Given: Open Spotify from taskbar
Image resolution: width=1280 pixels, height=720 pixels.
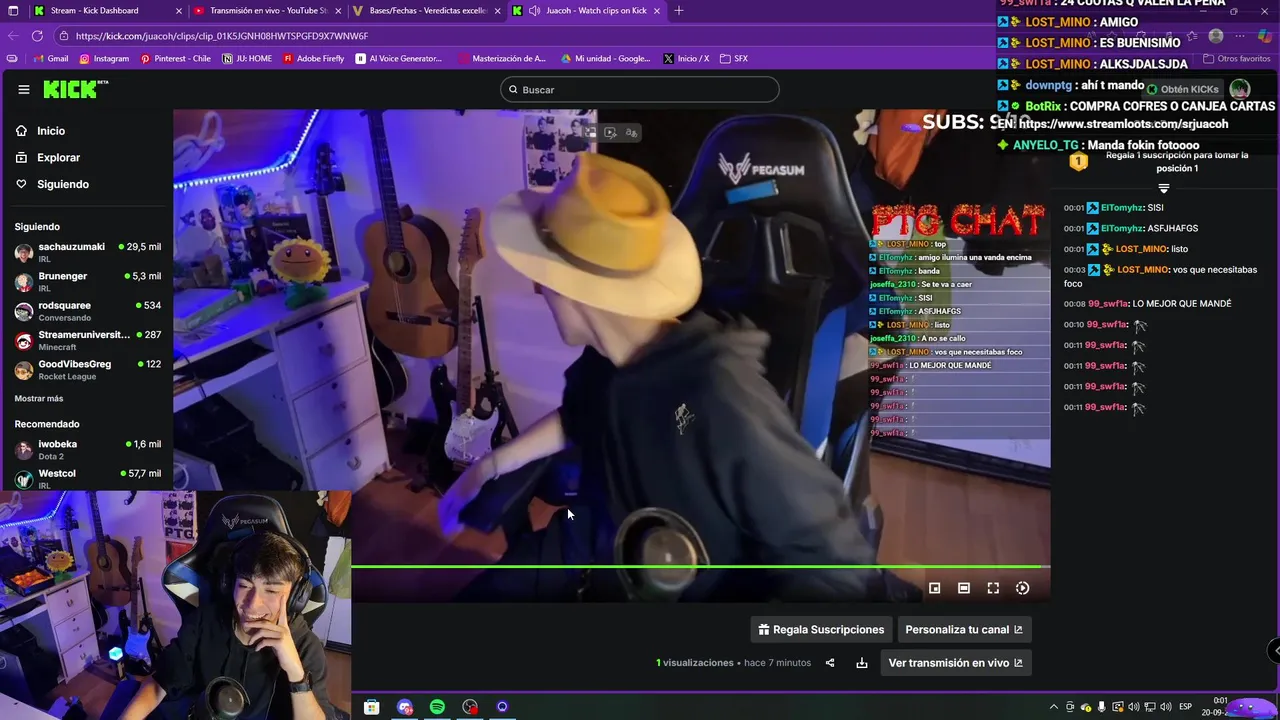Looking at the screenshot, I should click(x=437, y=707).
